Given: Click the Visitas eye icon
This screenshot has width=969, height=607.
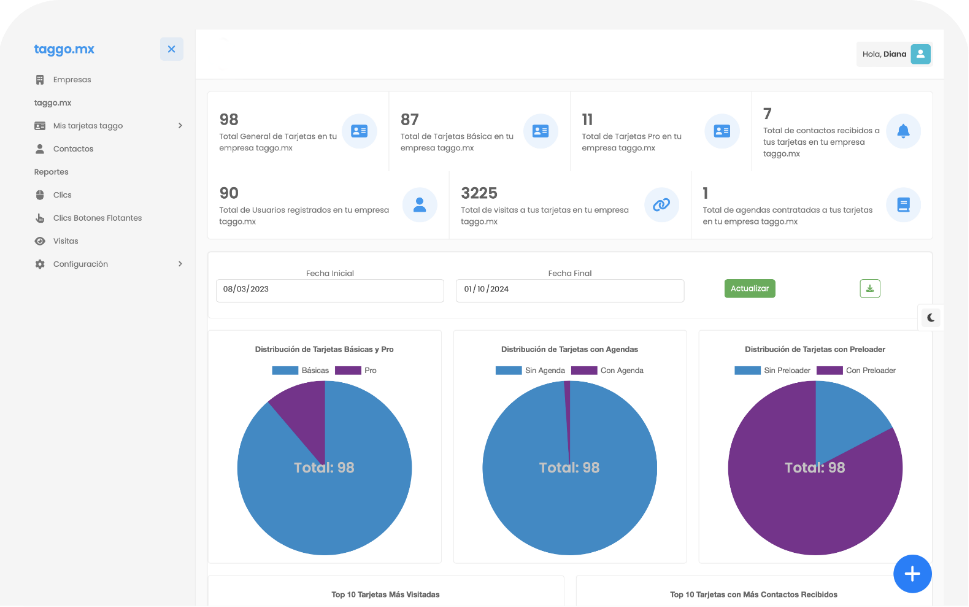Looking at the screenshot, I should point(40,241).
